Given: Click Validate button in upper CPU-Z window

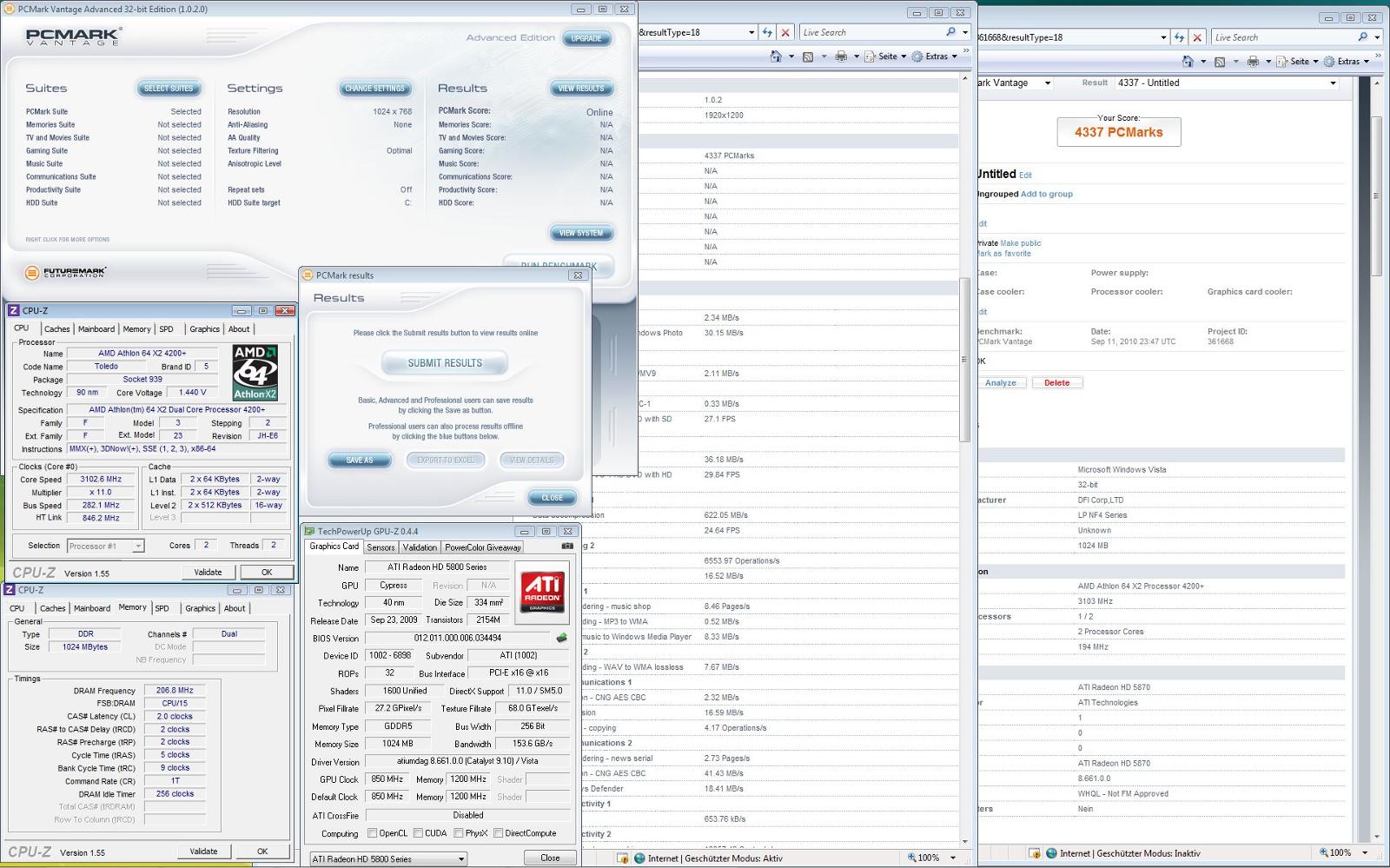Looking at the screenshot, I should coord(208,572).
